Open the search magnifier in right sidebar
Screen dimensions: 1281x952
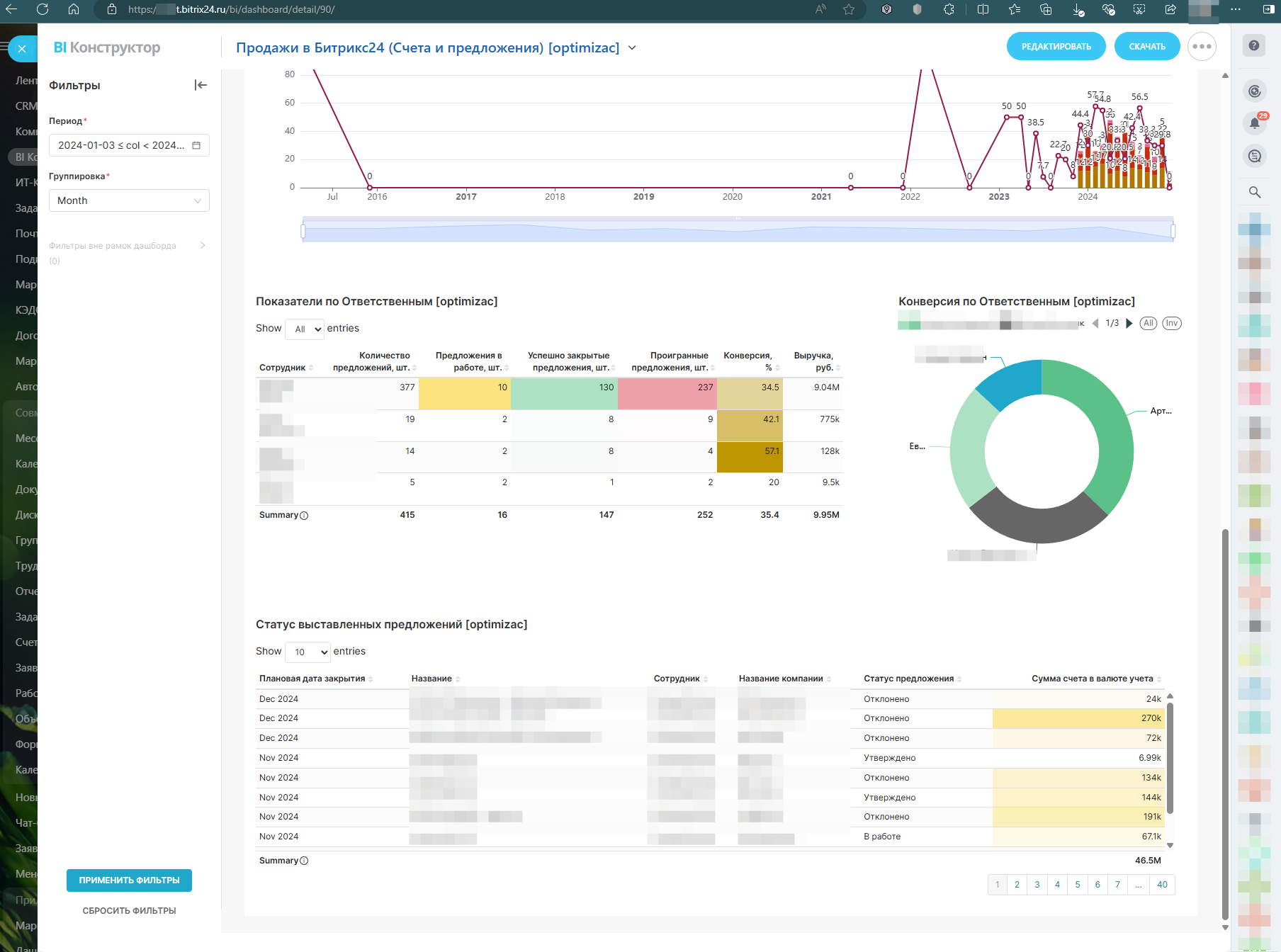1254,192
